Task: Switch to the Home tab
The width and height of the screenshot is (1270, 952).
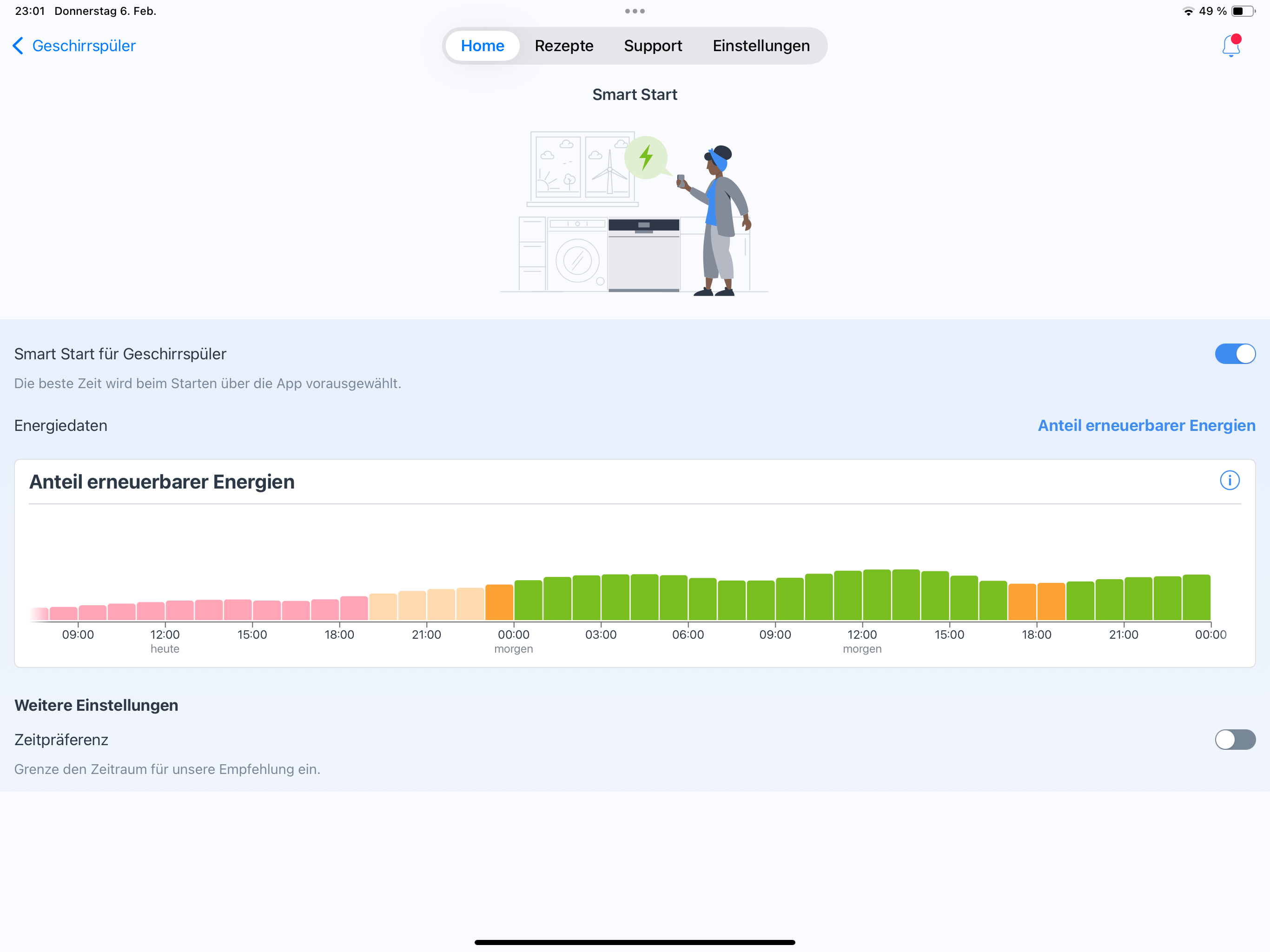Action: pos(482,46)
